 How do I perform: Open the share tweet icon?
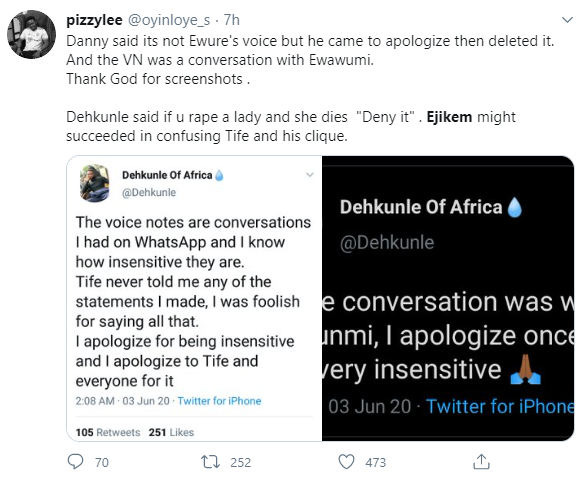point(481,462)
